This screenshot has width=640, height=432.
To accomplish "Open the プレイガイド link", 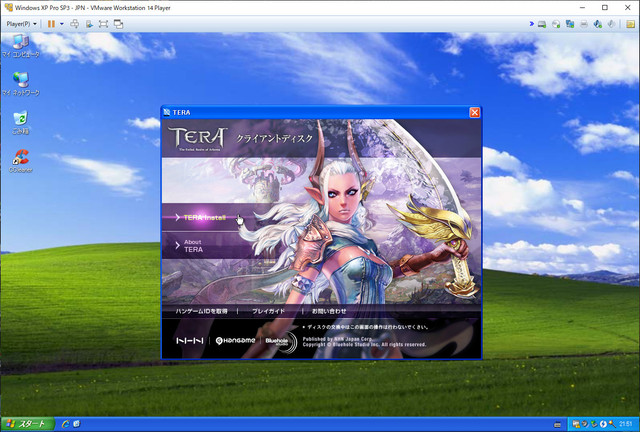I will [x=268, y=311].
